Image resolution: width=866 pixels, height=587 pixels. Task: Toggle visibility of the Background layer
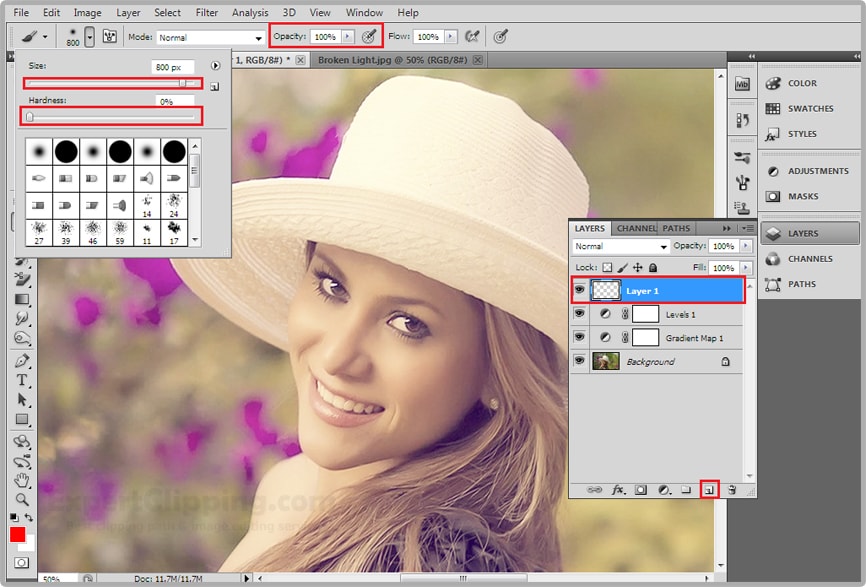579,361
